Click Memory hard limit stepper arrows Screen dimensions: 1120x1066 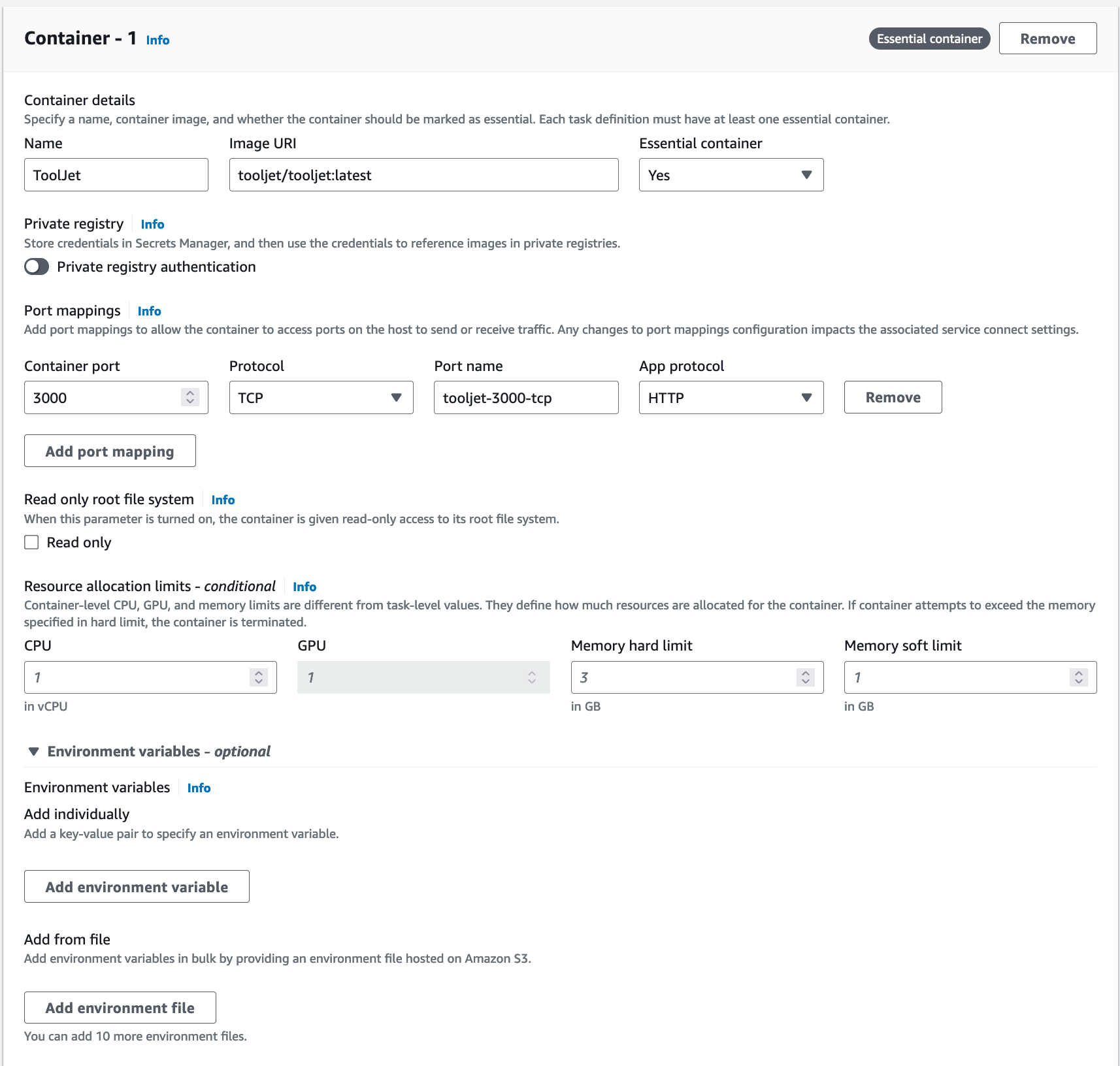806,677
